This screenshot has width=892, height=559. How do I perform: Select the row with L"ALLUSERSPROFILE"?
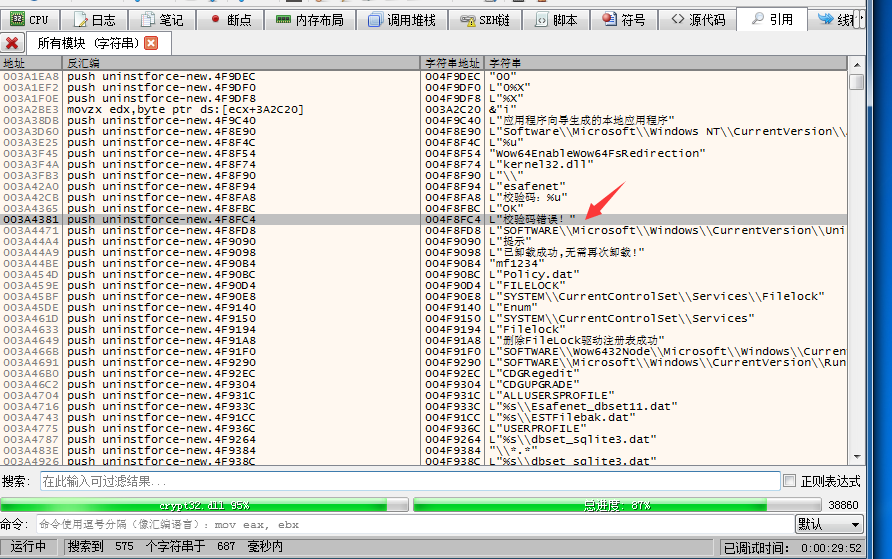tap(424, 395)
